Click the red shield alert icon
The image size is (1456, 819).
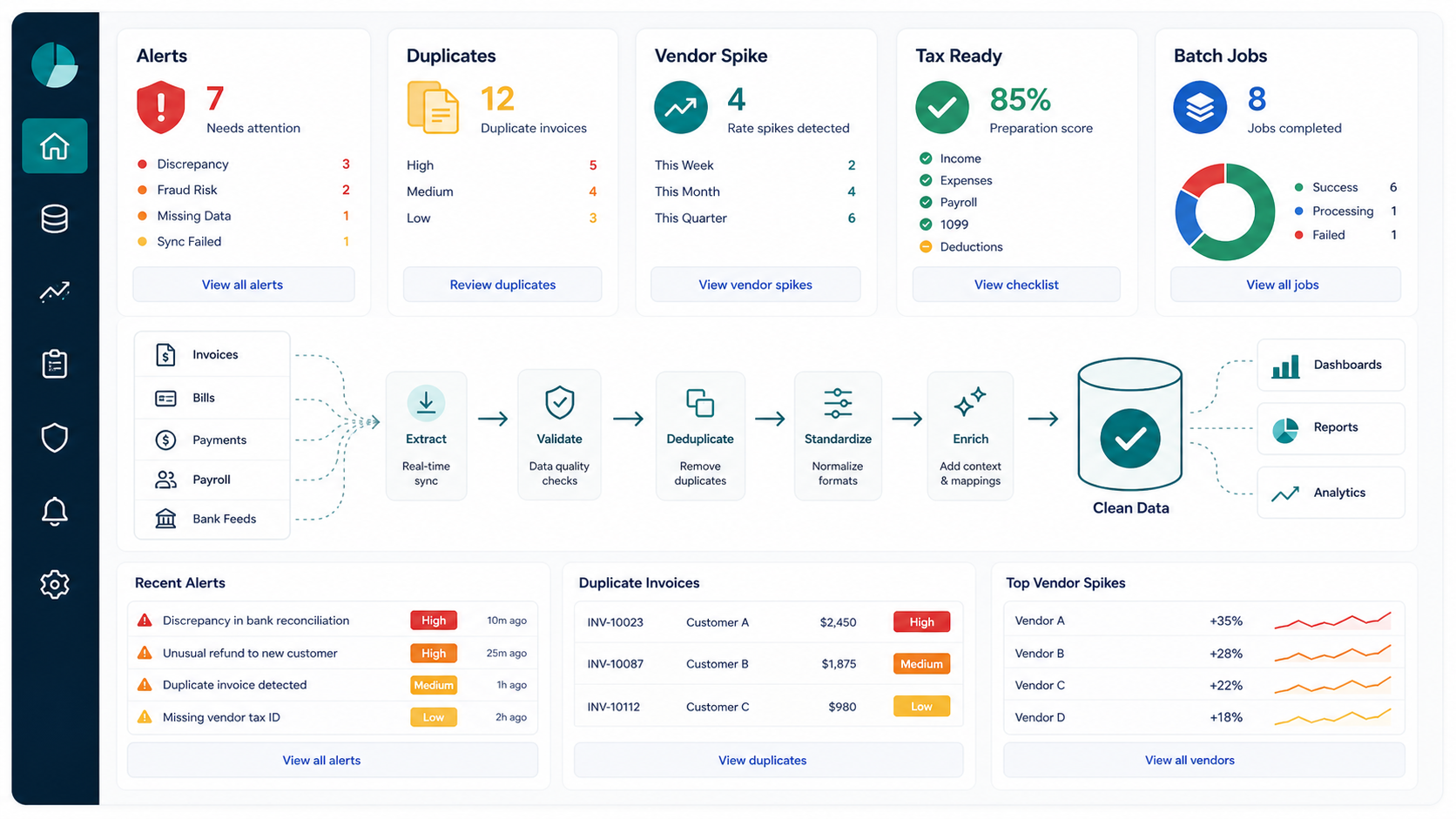[x=161, y=108]
